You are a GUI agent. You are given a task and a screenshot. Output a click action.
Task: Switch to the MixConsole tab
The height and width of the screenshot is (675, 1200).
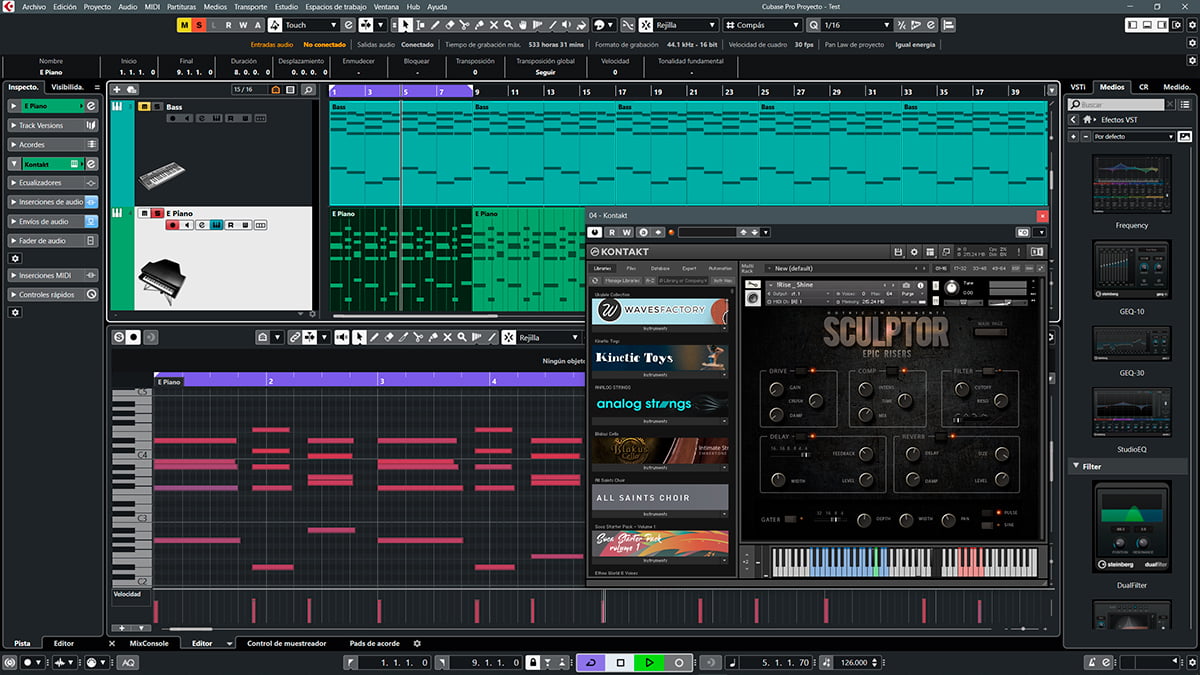(150, 643)
